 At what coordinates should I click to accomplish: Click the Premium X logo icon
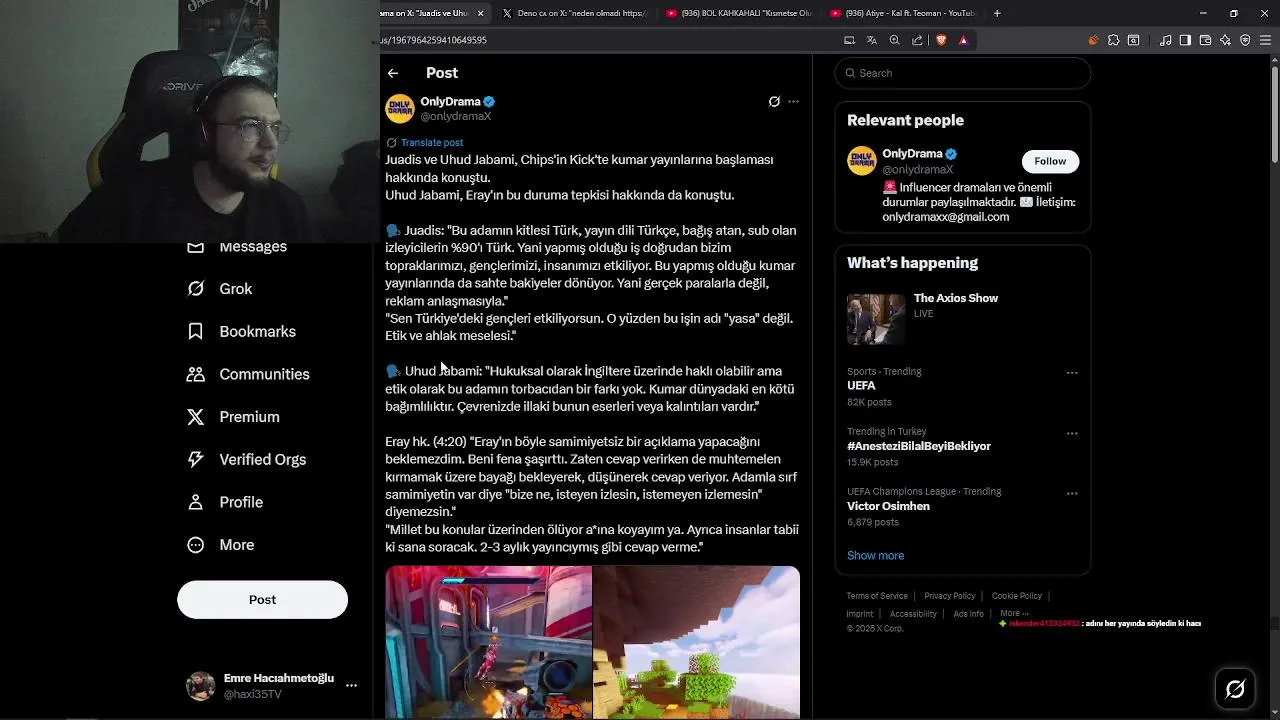click(x=196, y=417)
